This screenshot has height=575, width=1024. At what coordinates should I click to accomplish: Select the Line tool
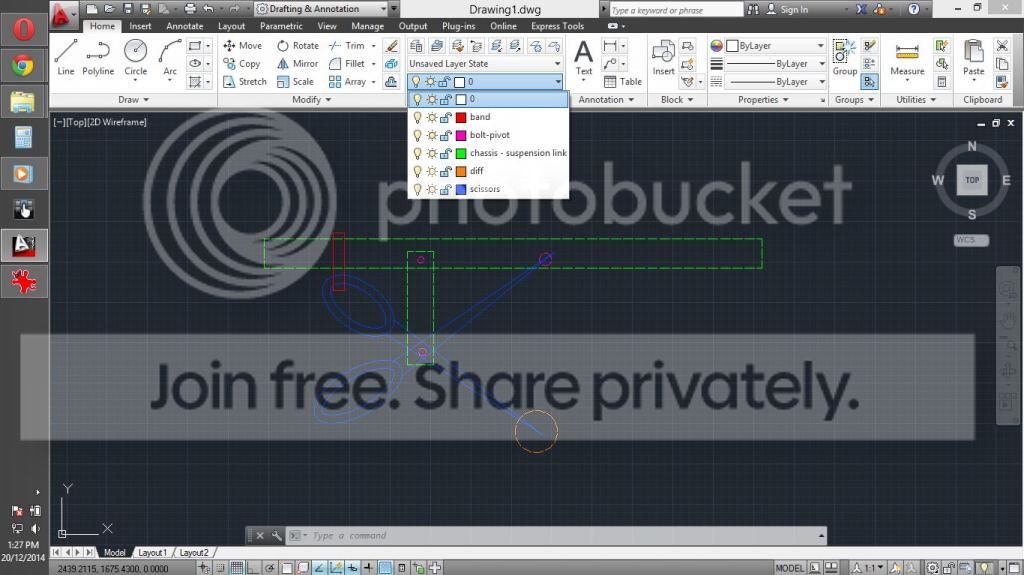point(66,56)
